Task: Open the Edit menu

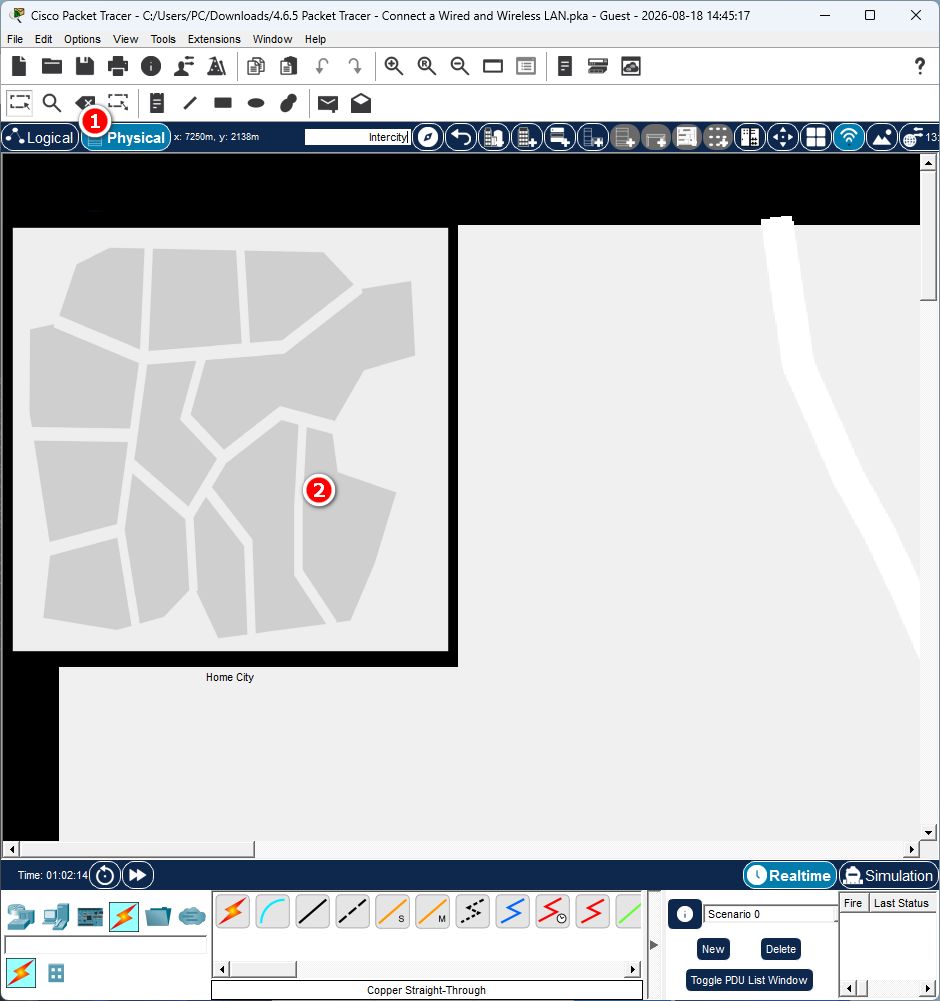Action: 43,39
